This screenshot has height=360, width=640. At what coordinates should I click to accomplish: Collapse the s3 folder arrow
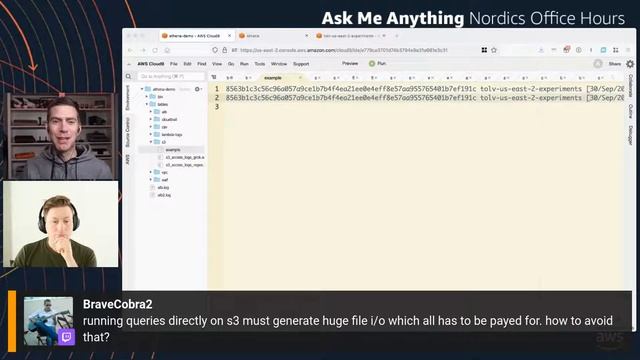[x=151, y=142]
